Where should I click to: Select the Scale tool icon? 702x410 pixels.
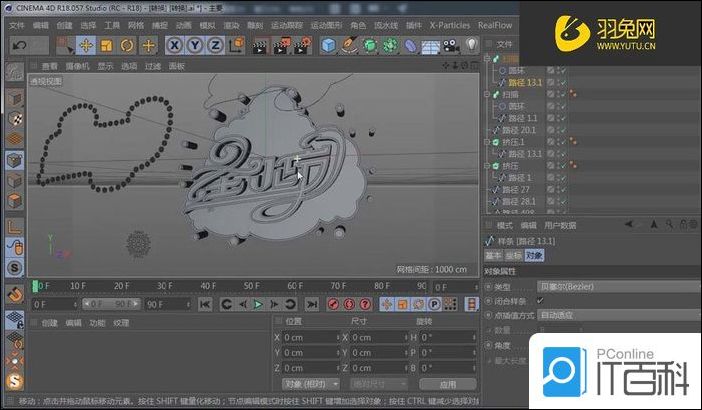click(107, 45)
